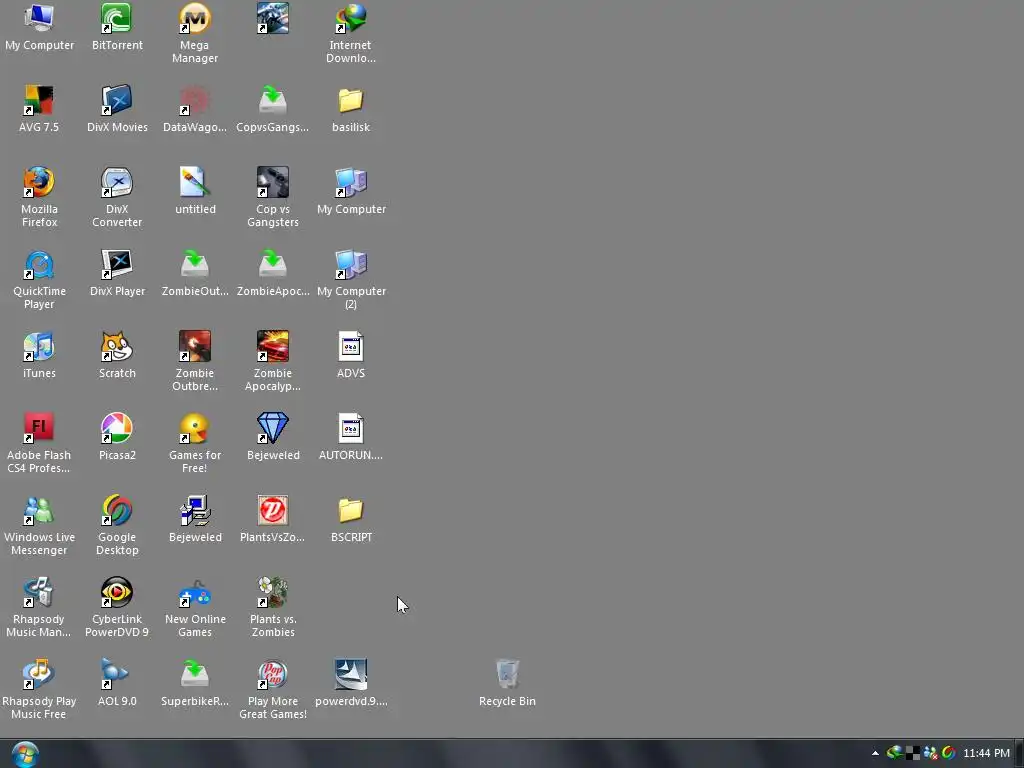The height and width of the screenshot is (768, 1024).
Task: Launch Plants vs. Zombies shortcut
Action: [272, 607]
